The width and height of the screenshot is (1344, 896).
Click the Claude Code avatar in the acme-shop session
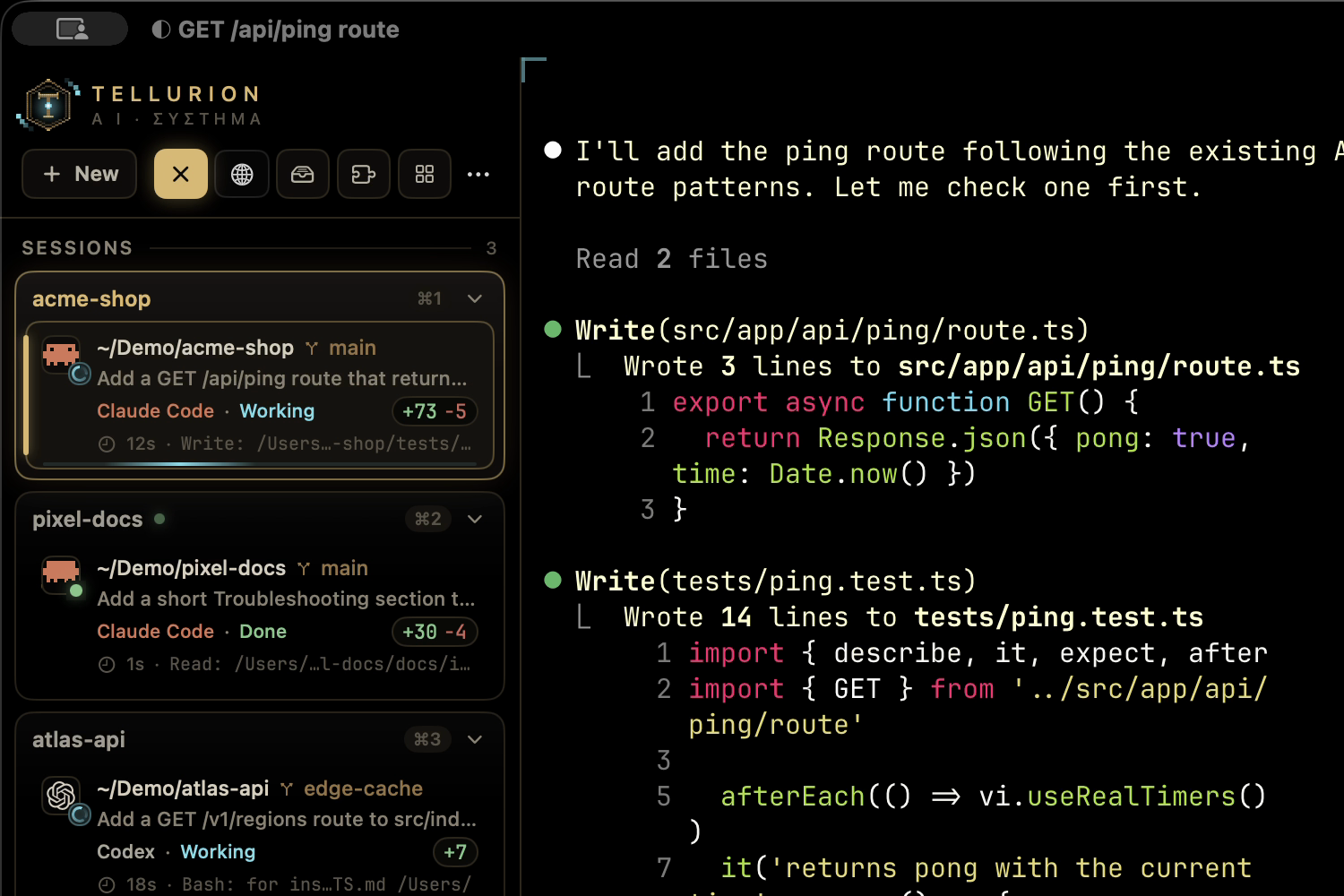(62, 355)
